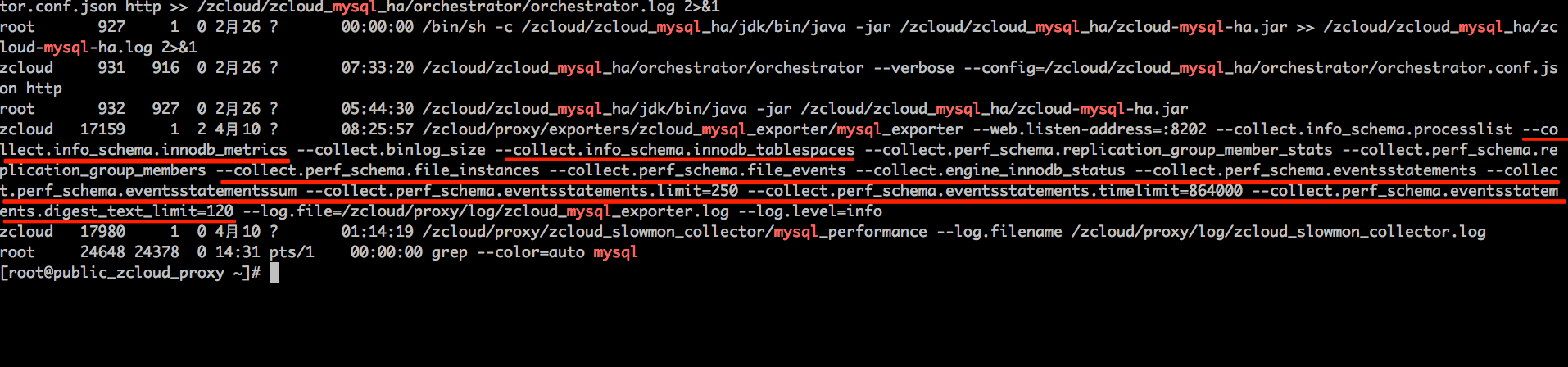1568x367 pixels.
Task: Click the --collect.engine_innodb_status flag
Action: [990, 170]
